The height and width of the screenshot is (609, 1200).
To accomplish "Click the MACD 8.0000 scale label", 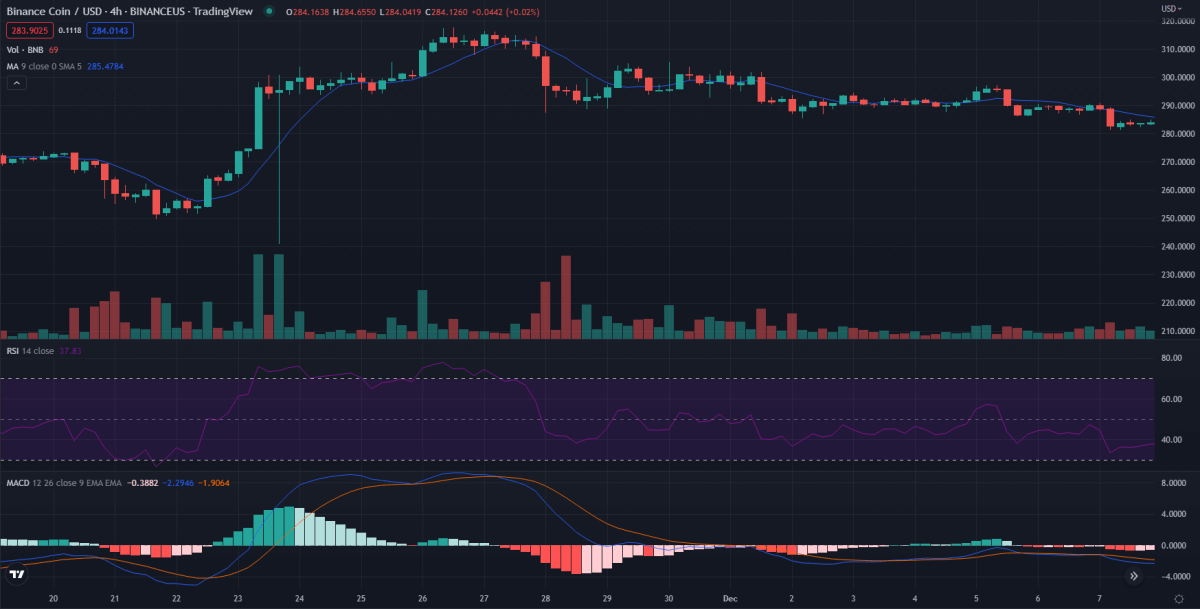I will (1174, 483).
